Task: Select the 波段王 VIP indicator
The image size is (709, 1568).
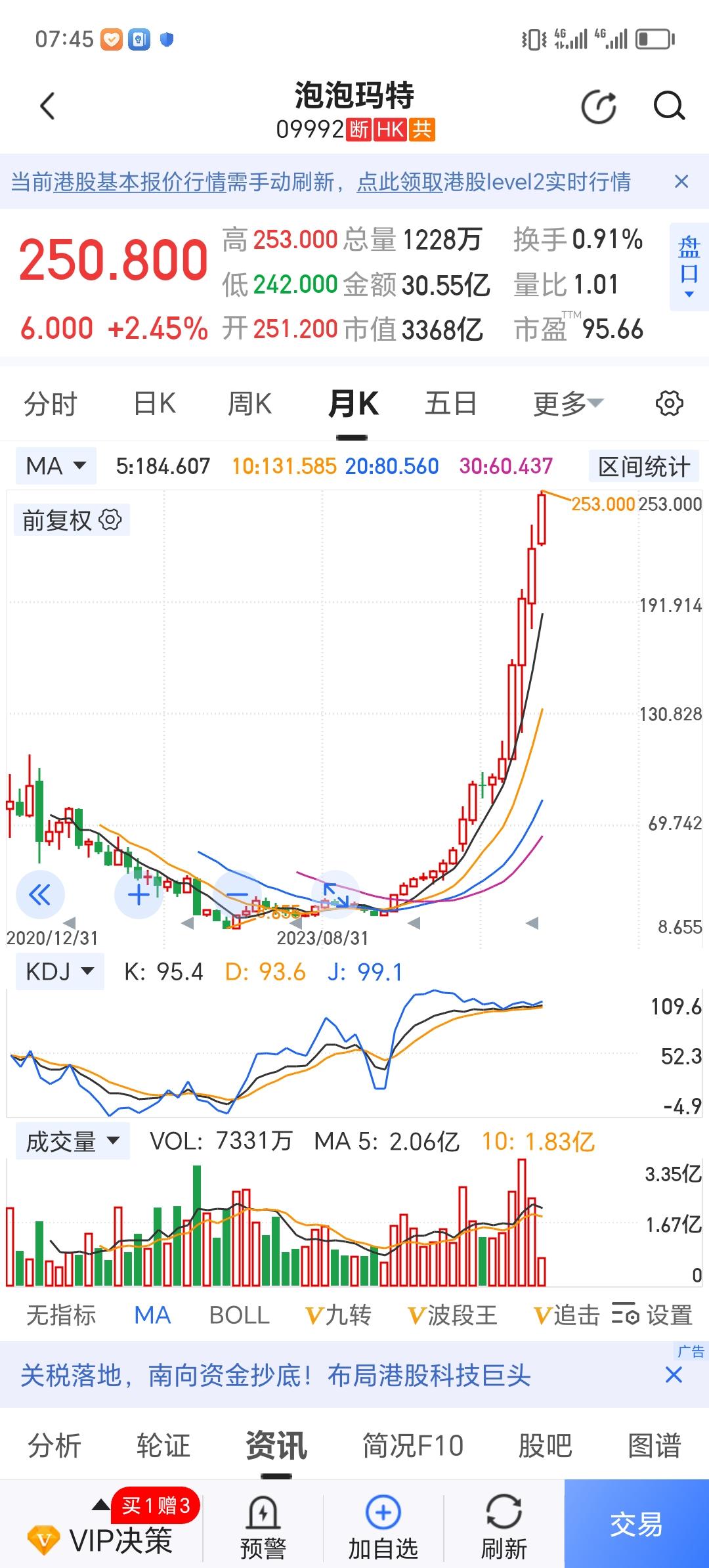Action: tap(452, 1315)
